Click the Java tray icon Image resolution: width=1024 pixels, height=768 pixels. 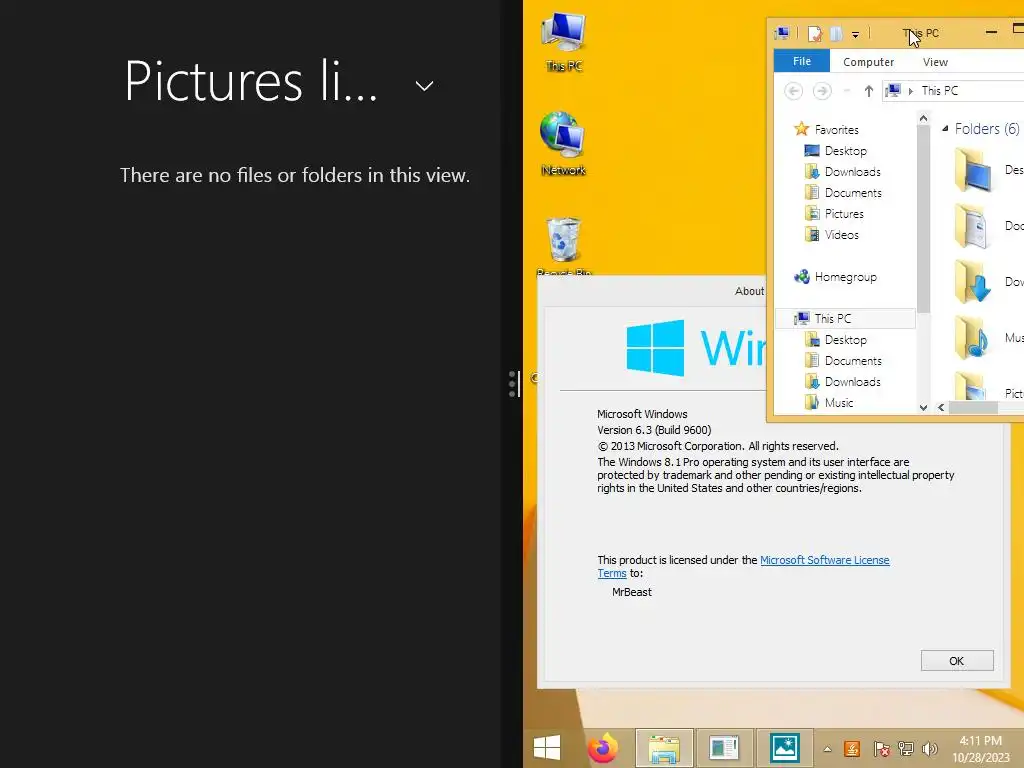(x=852, y=748)
